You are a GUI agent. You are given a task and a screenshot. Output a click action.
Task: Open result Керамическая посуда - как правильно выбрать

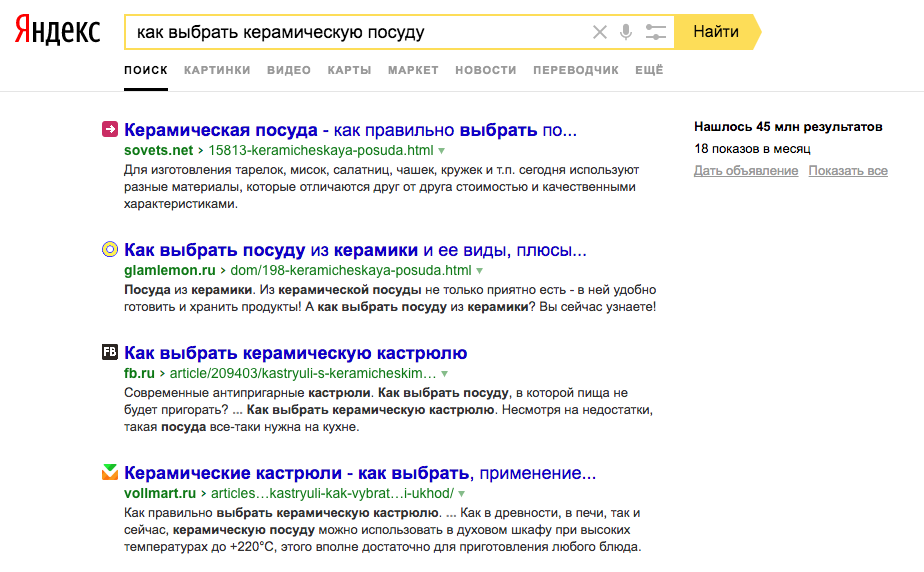pos(350,130)
